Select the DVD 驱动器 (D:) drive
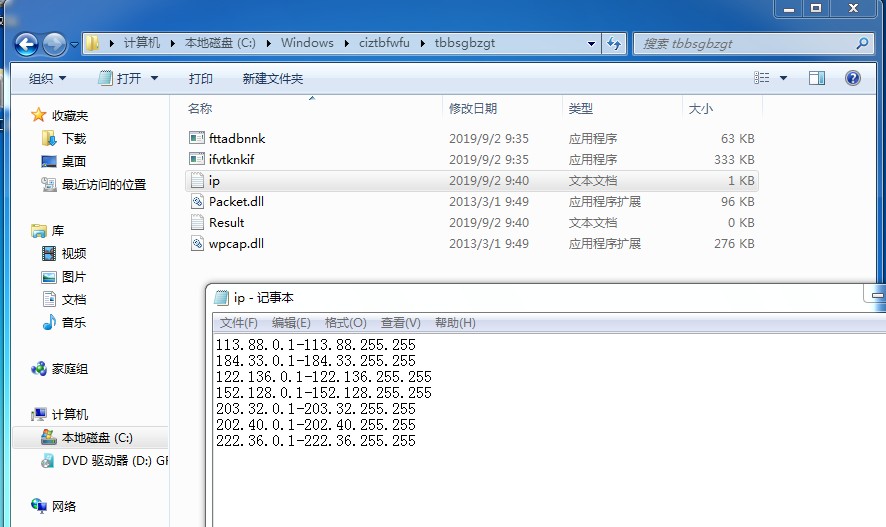 [x=105, y=461]
